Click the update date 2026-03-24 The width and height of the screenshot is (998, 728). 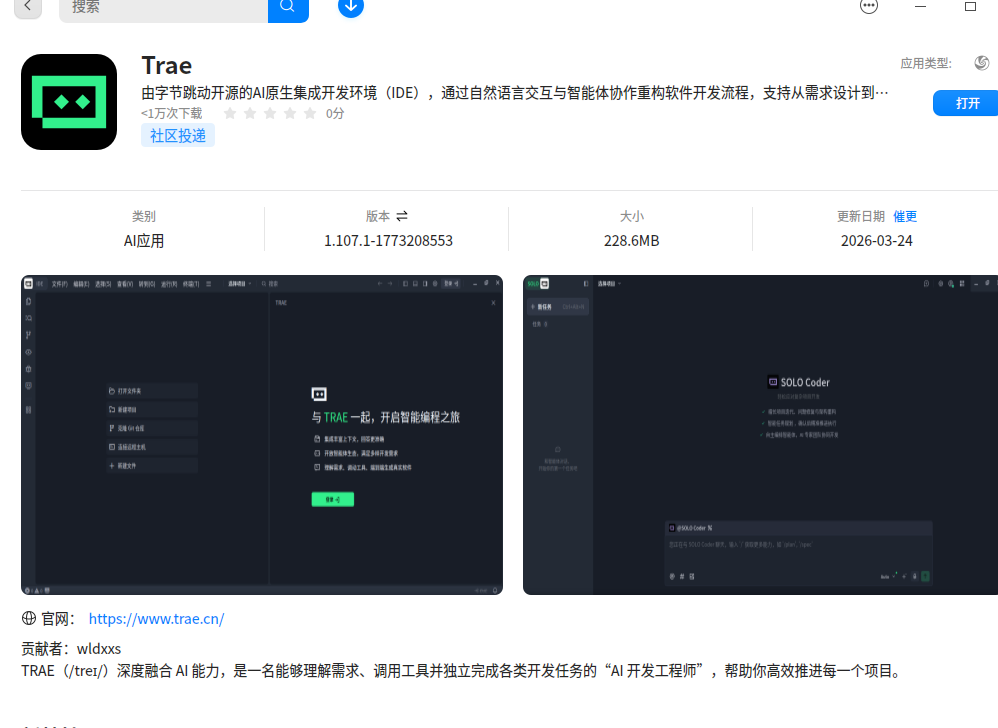[876, 241]
